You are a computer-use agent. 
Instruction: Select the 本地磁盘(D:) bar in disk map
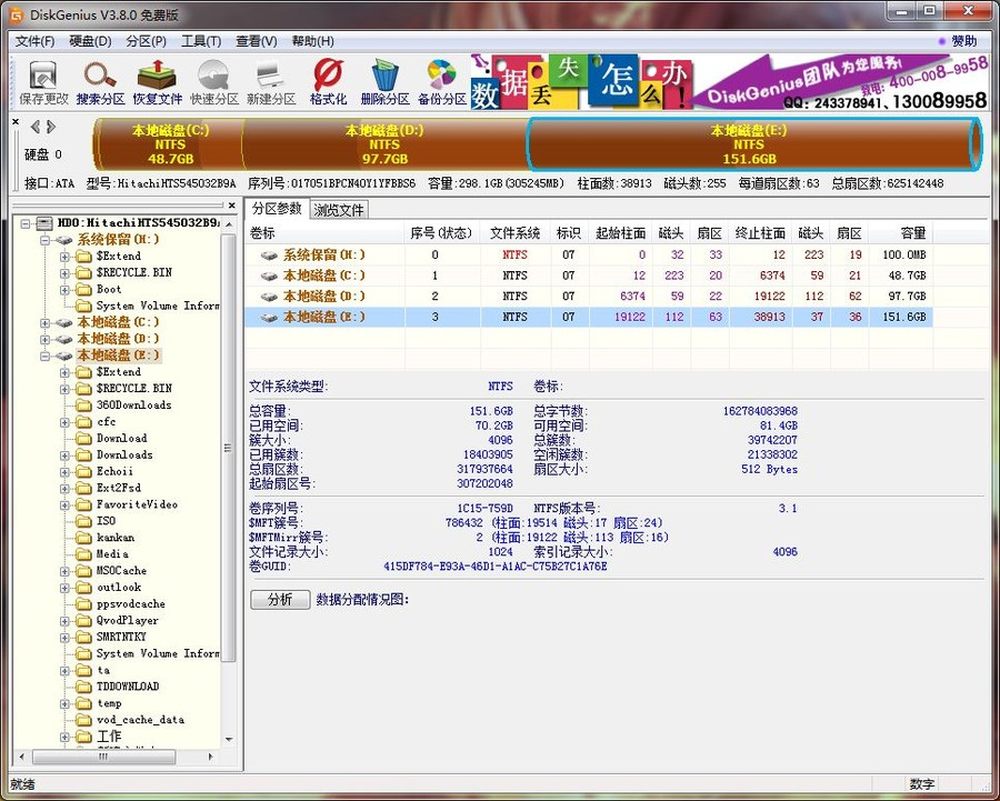[x=384, y=145]
